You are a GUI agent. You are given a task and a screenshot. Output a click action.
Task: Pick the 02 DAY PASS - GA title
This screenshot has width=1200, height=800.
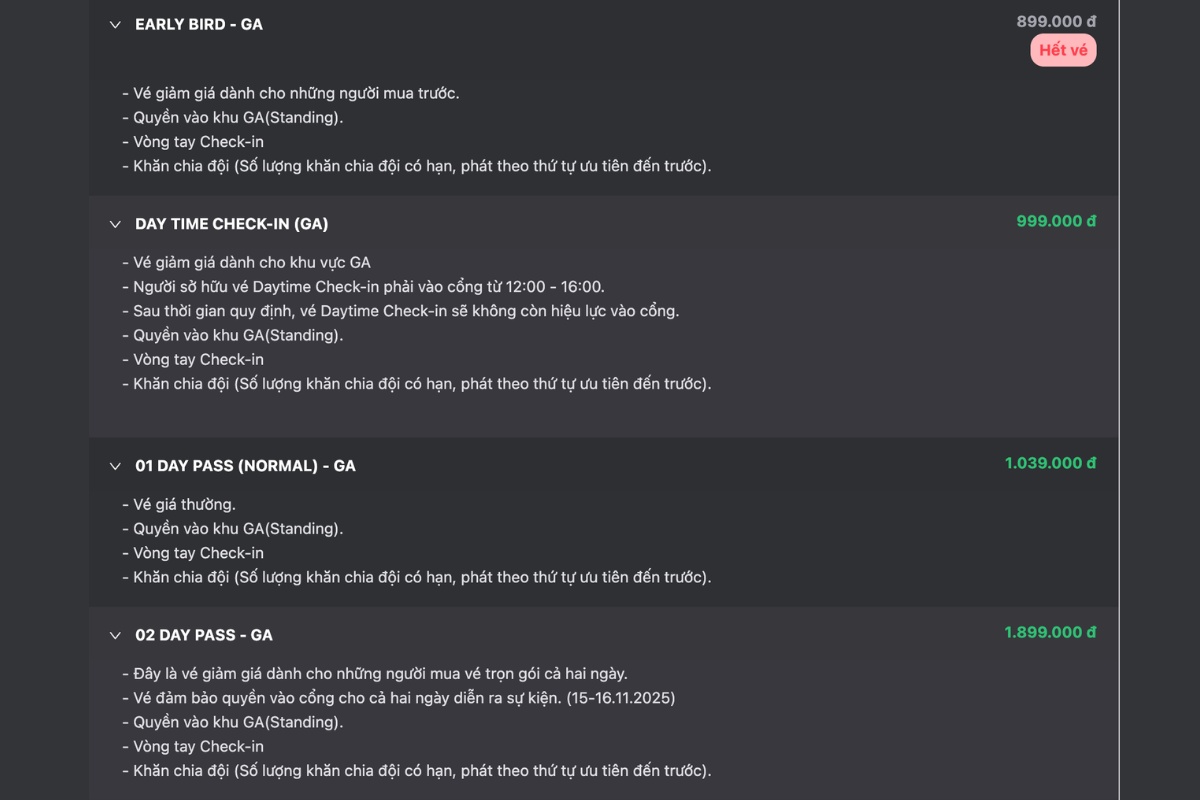click(x=204, y=635)
